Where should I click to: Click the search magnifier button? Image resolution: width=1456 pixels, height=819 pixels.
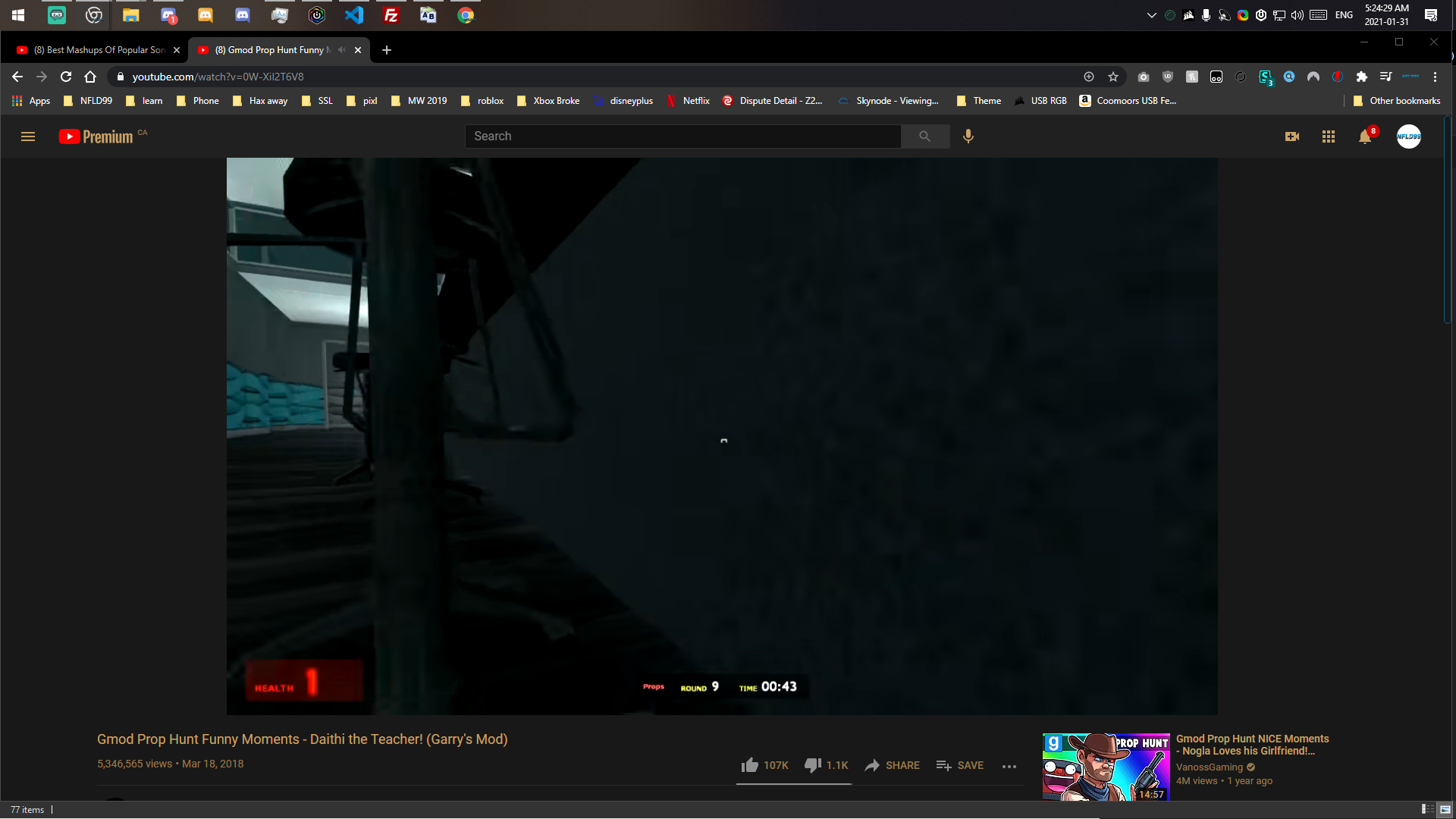coord(924,136)
